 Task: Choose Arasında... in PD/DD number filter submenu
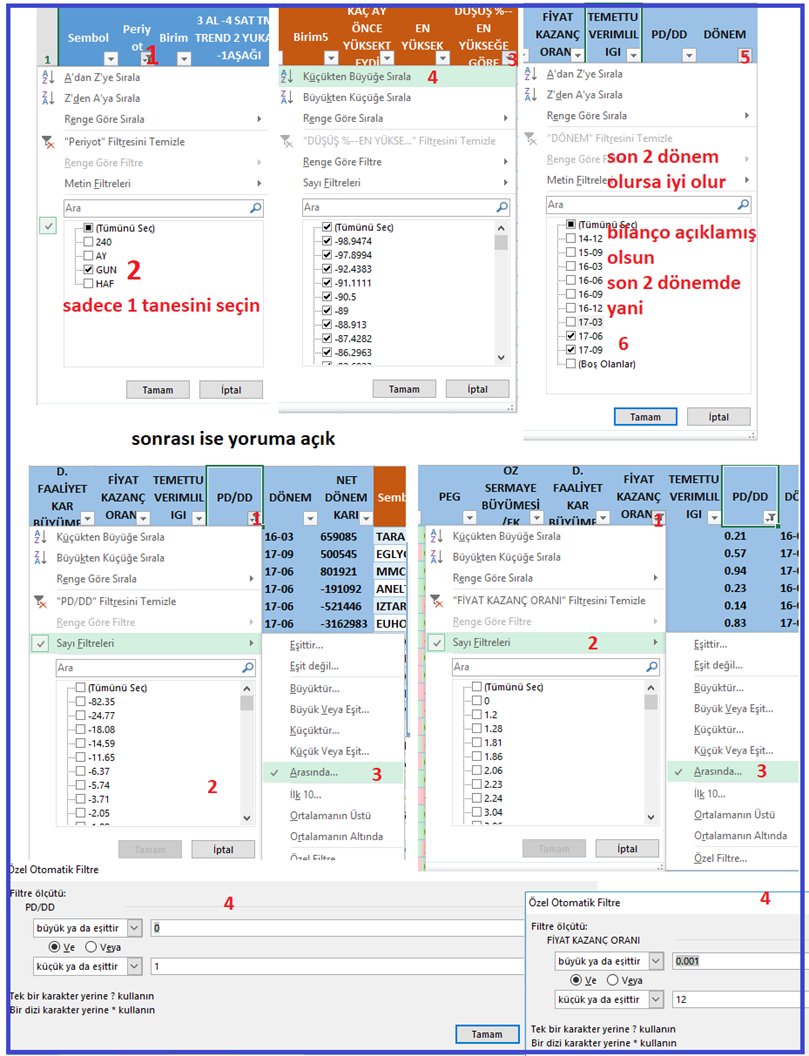[332, 772]
